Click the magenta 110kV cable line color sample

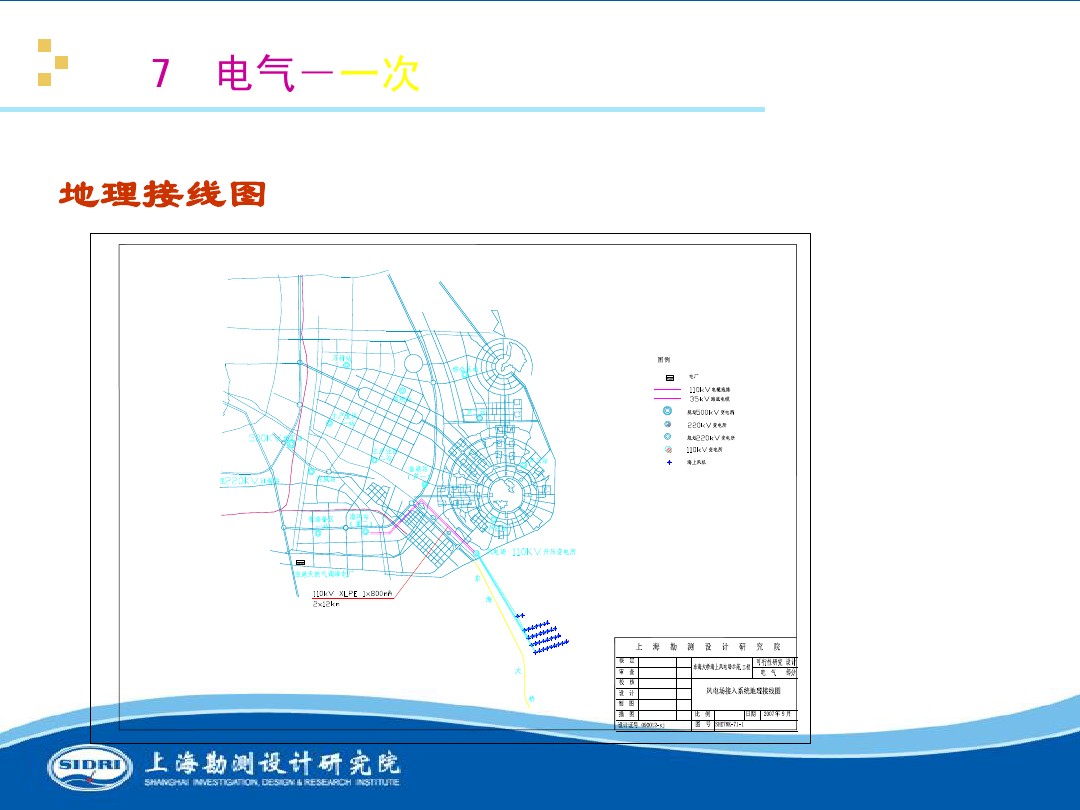(x=667, y=390)
